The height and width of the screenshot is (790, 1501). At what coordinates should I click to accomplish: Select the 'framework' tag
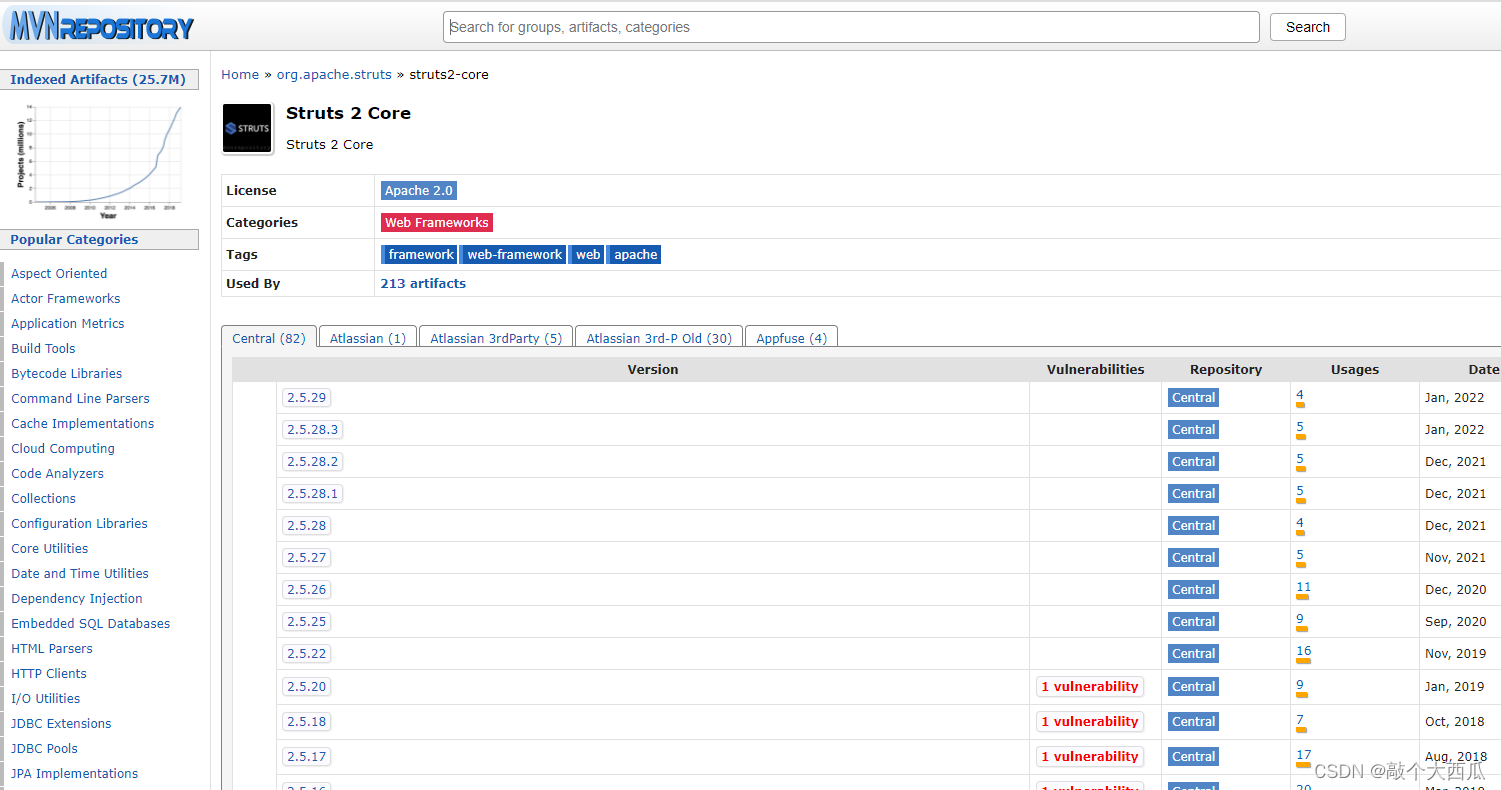(x=420, y=255)
